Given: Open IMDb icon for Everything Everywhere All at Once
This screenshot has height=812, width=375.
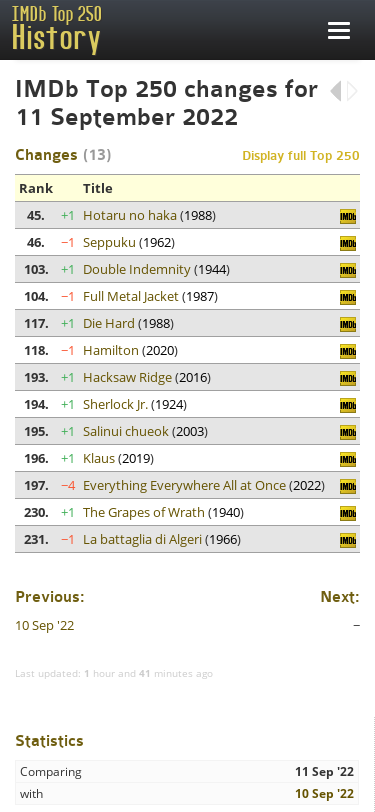Looking at the screenshot, I should [x=348, y=486].
